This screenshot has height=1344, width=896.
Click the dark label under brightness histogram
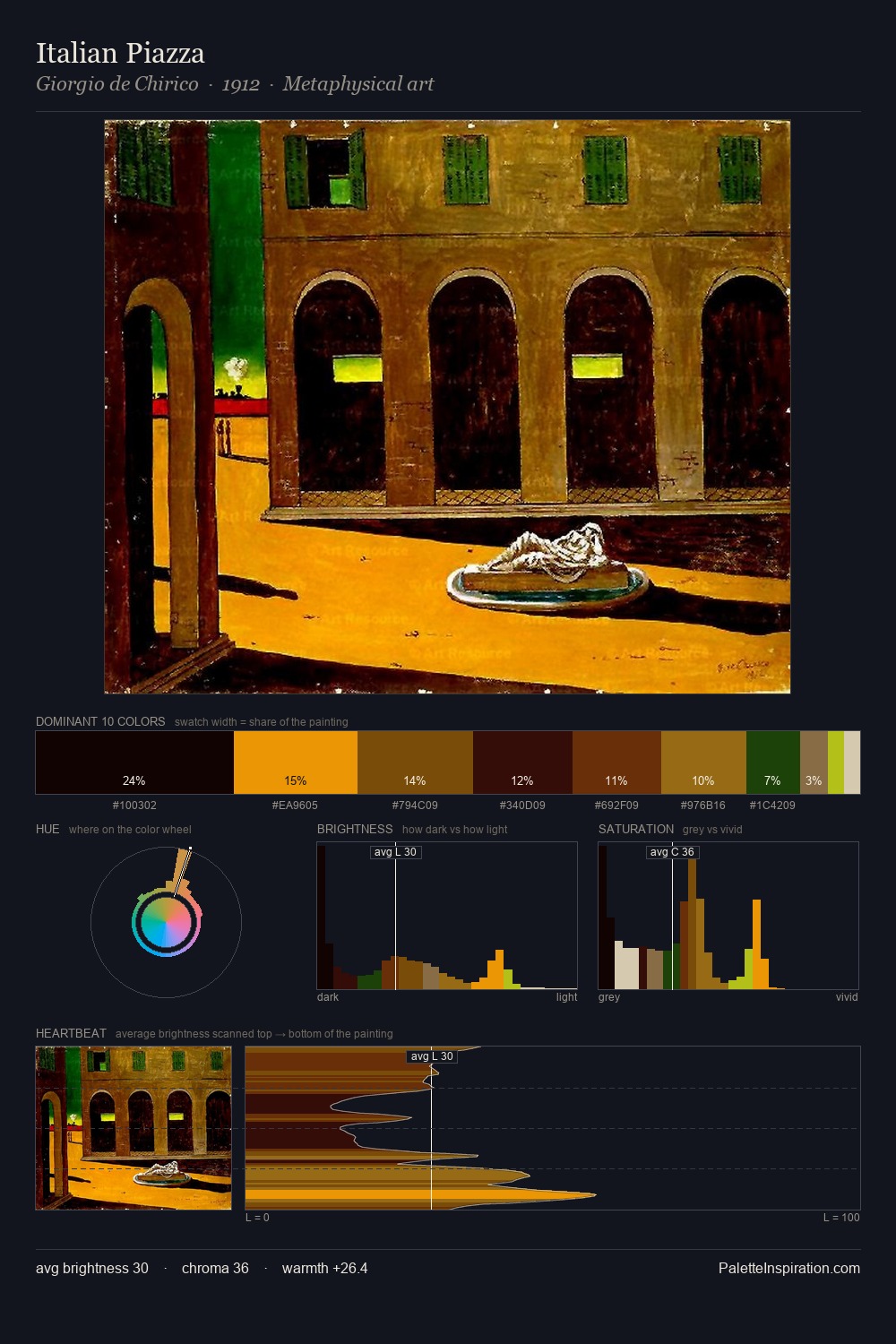(328, 997)
